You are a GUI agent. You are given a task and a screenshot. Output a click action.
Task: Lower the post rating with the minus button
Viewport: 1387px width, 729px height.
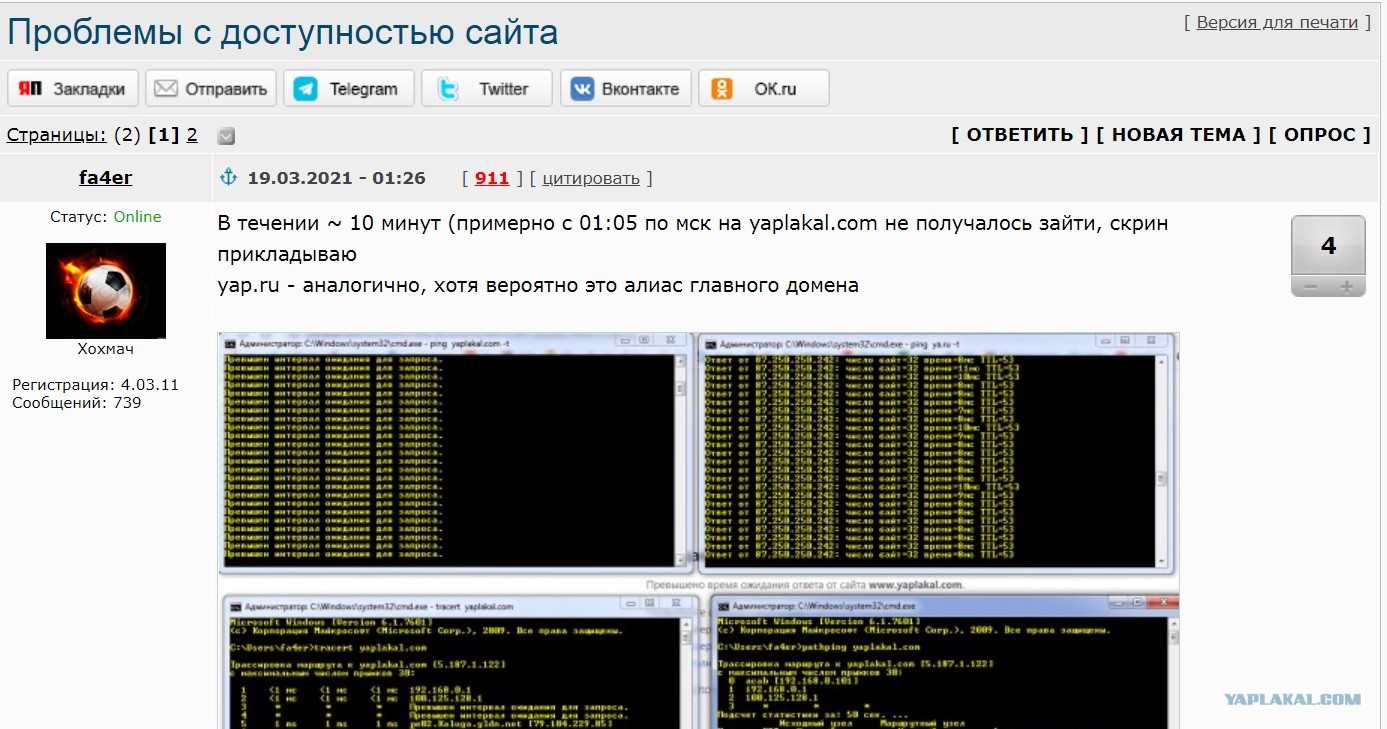click(1310, 286)
